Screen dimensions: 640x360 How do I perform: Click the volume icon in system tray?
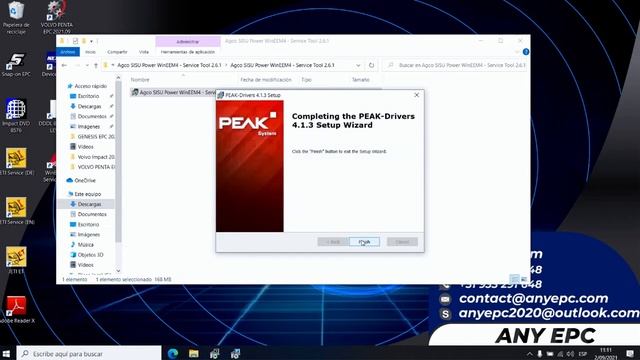(x=570, y=354)
